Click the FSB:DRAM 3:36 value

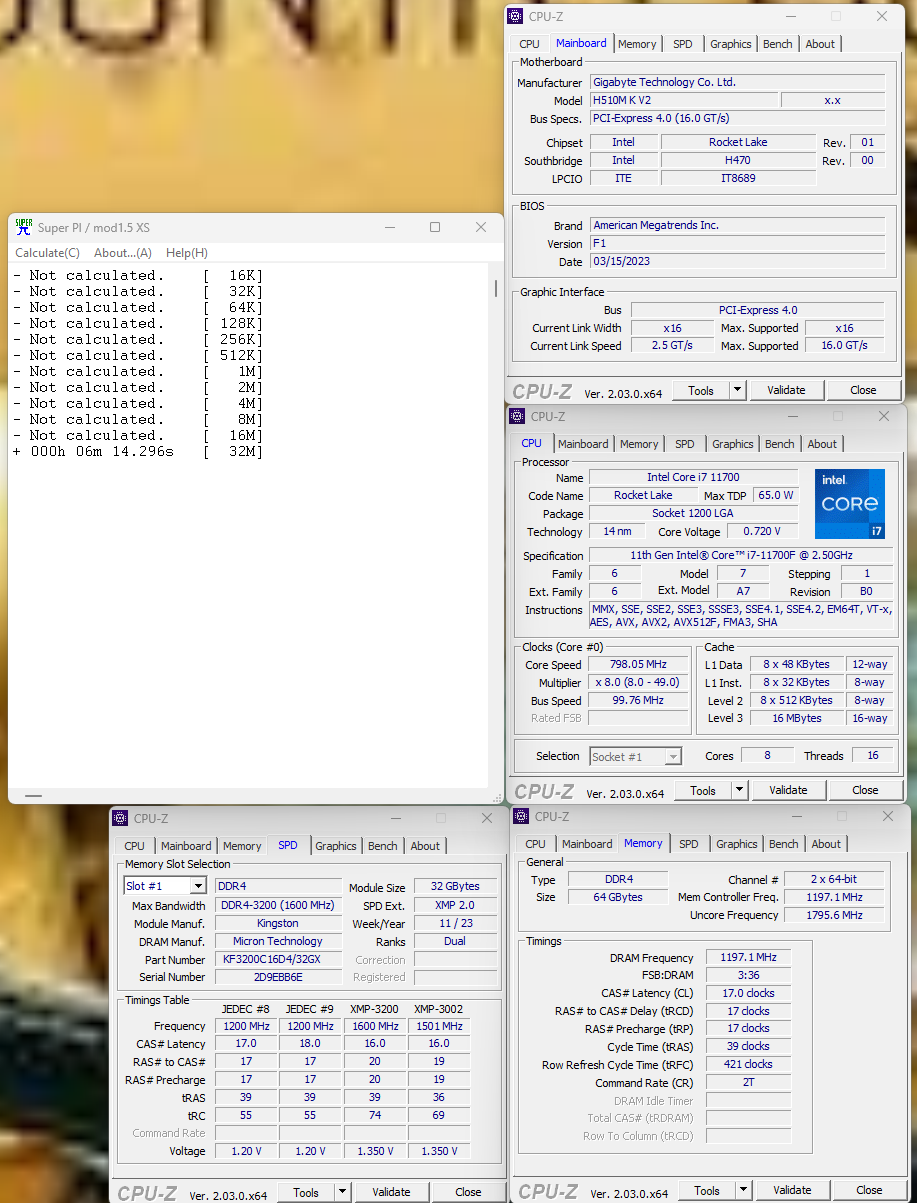(748, 975)
